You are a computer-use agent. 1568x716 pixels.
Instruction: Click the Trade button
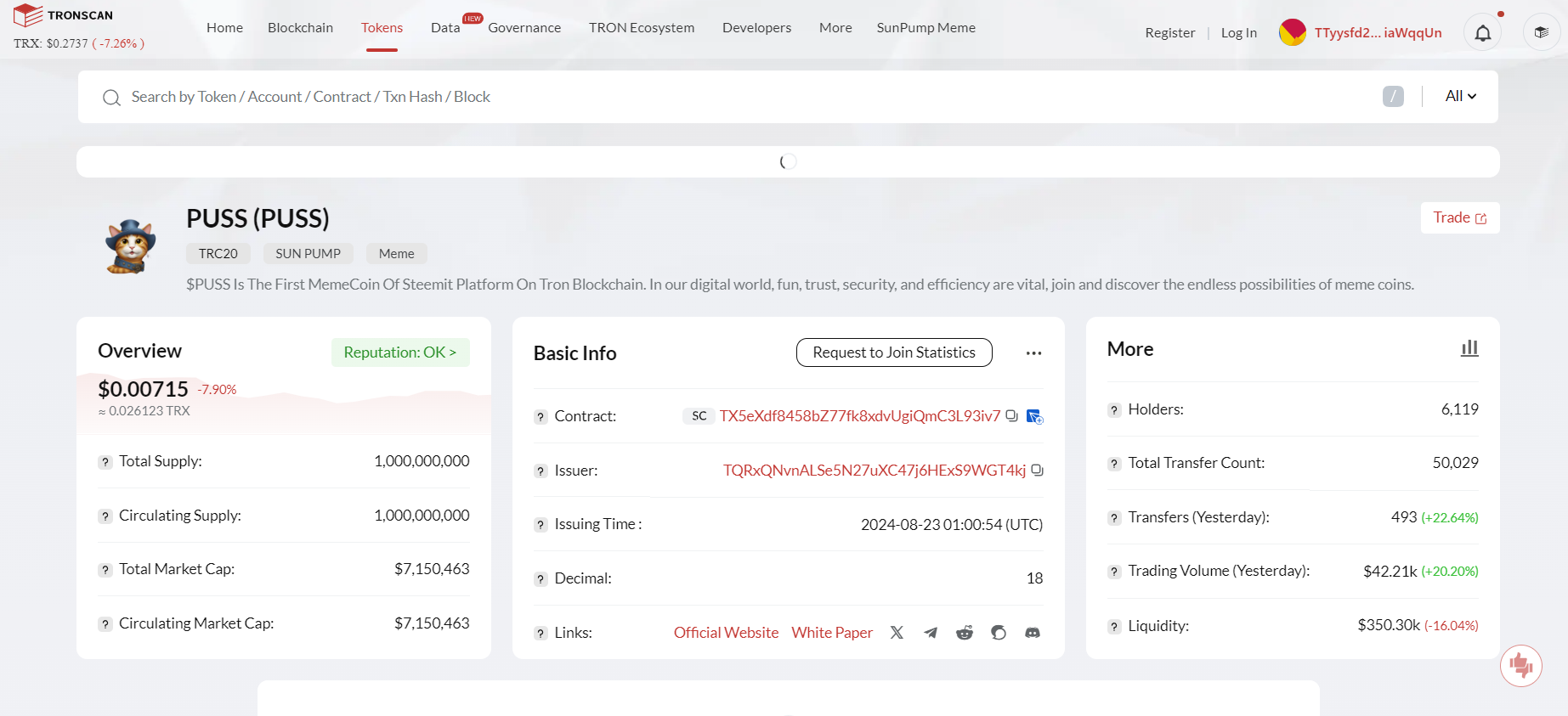click(1460, 217)
